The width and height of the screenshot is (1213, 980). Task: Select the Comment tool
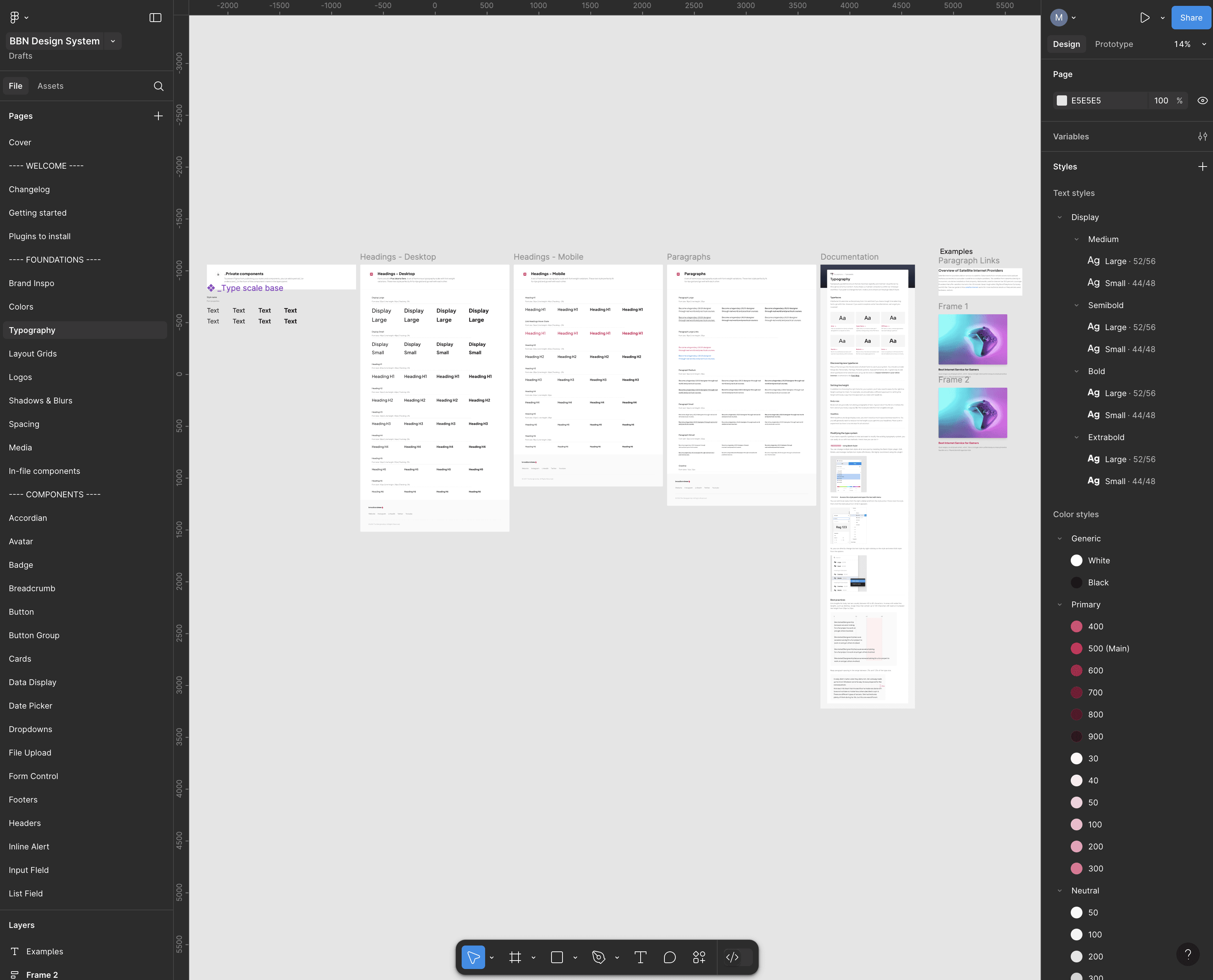[x=670, y=957]
